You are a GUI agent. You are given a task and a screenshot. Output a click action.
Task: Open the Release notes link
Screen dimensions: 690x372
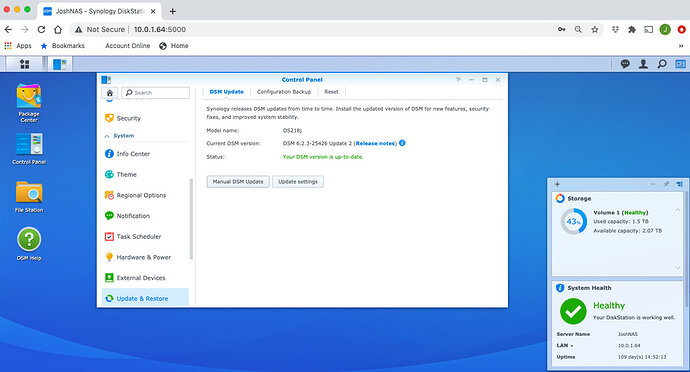click(x=375, y=143)
